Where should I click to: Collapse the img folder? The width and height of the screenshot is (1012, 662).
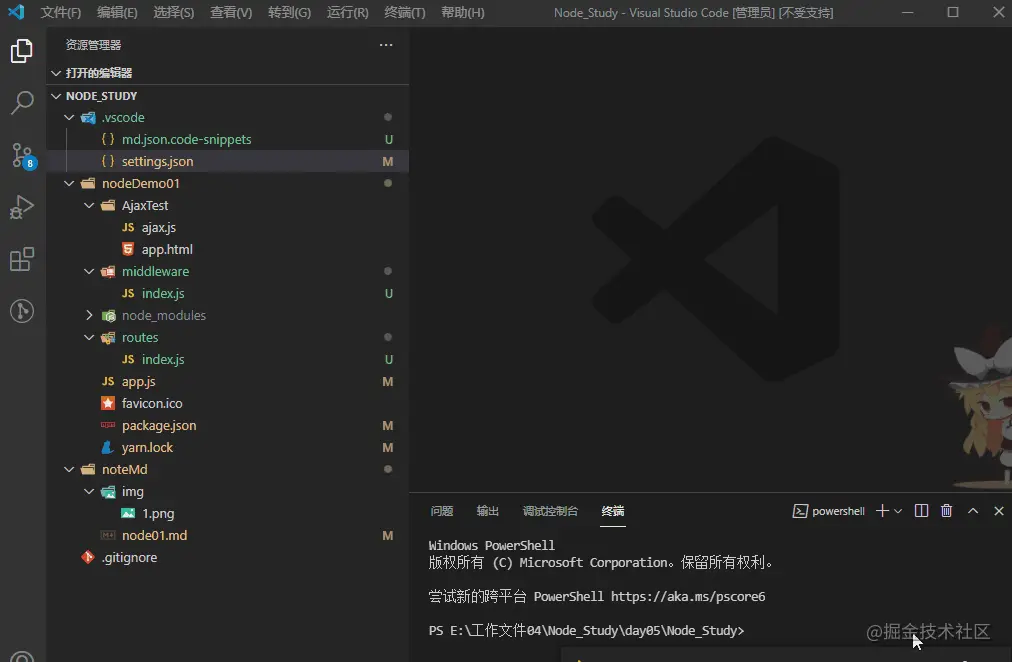89,492
